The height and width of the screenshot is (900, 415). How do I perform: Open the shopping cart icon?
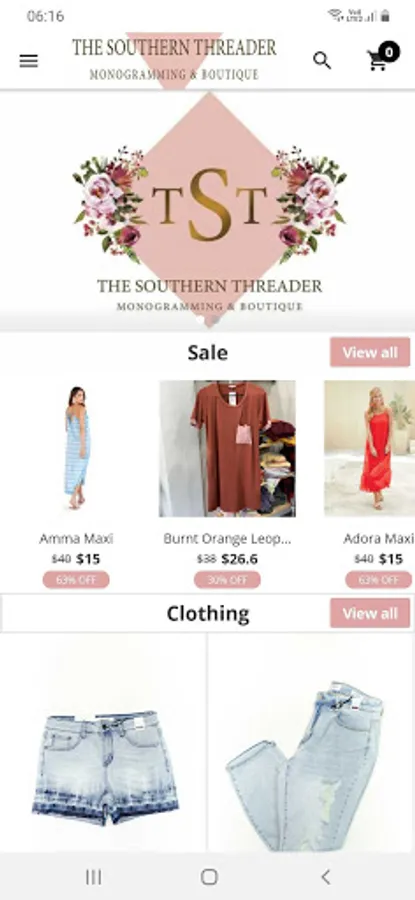pos(377,61)
